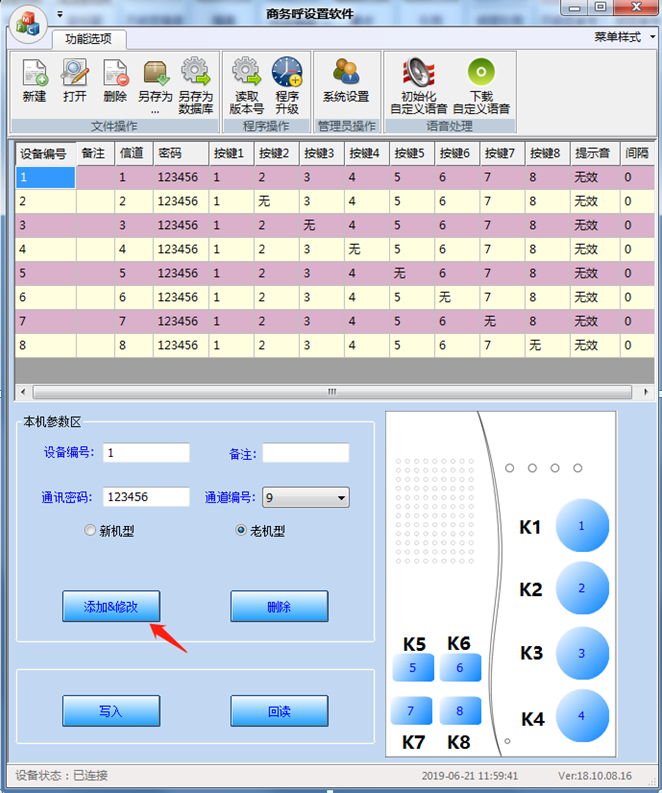Screen dimensions: 662x793
Task: Click the 通讯密码 input field
Action: tap(146, 498)
